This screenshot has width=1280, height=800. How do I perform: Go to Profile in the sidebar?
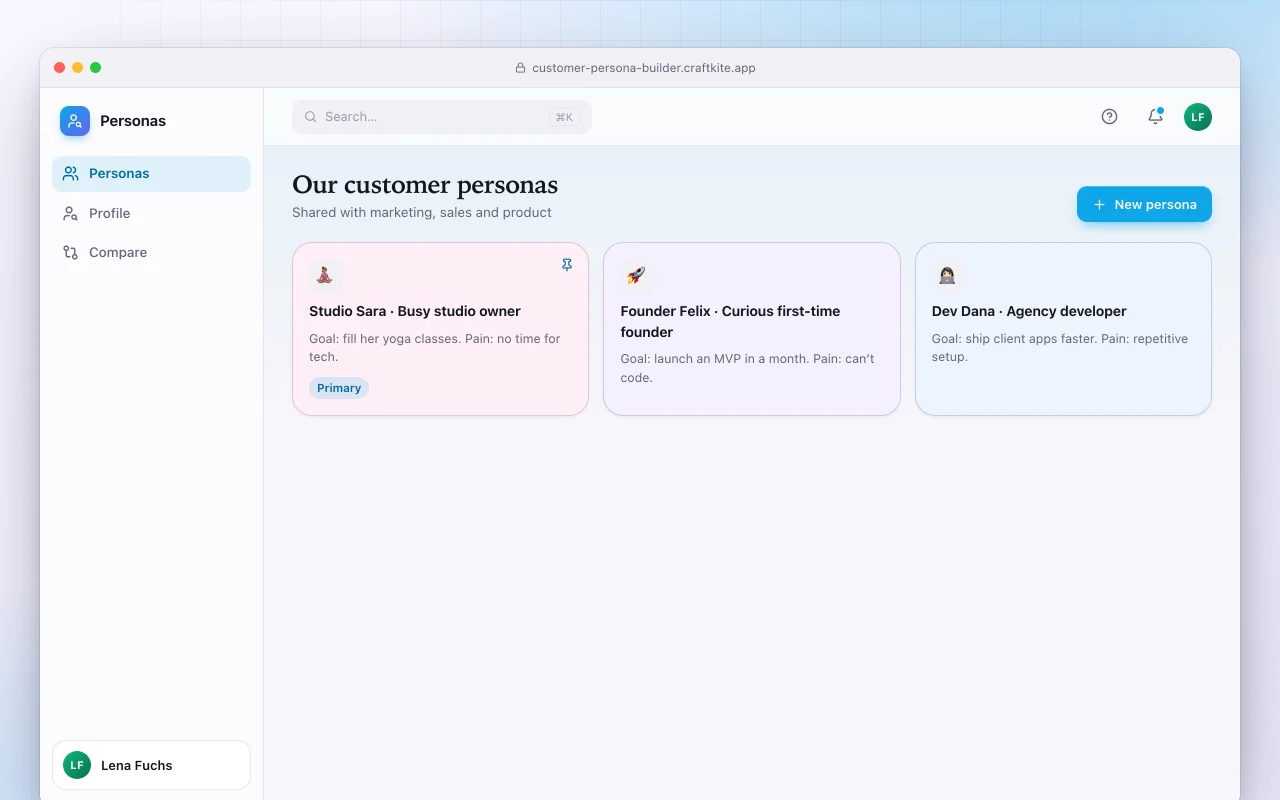click(x=151, y=213)
